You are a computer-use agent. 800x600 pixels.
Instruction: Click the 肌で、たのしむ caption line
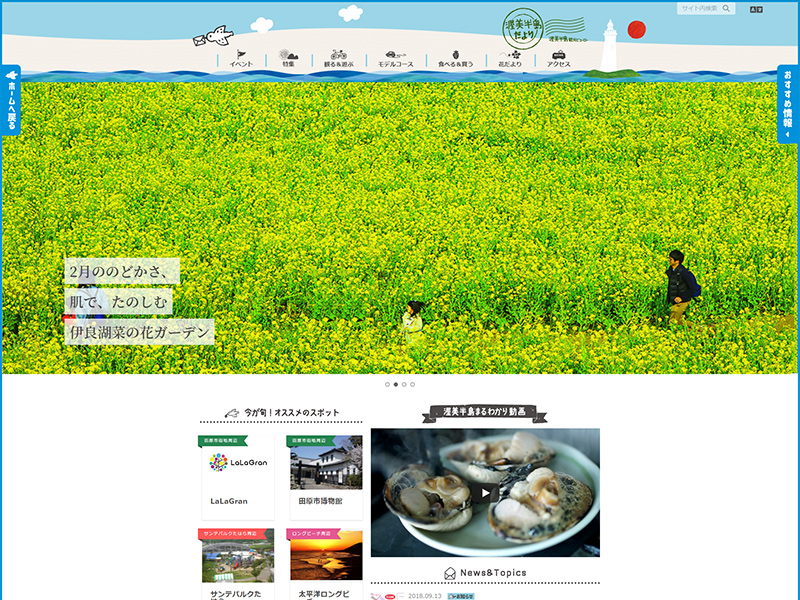[118, 302]
